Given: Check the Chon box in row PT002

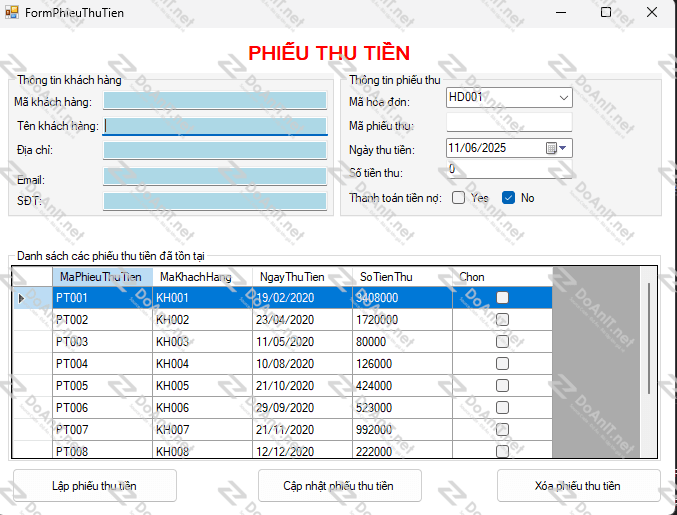Looking at the screenshot, I should pyautogui.click(x=502, y=319).
